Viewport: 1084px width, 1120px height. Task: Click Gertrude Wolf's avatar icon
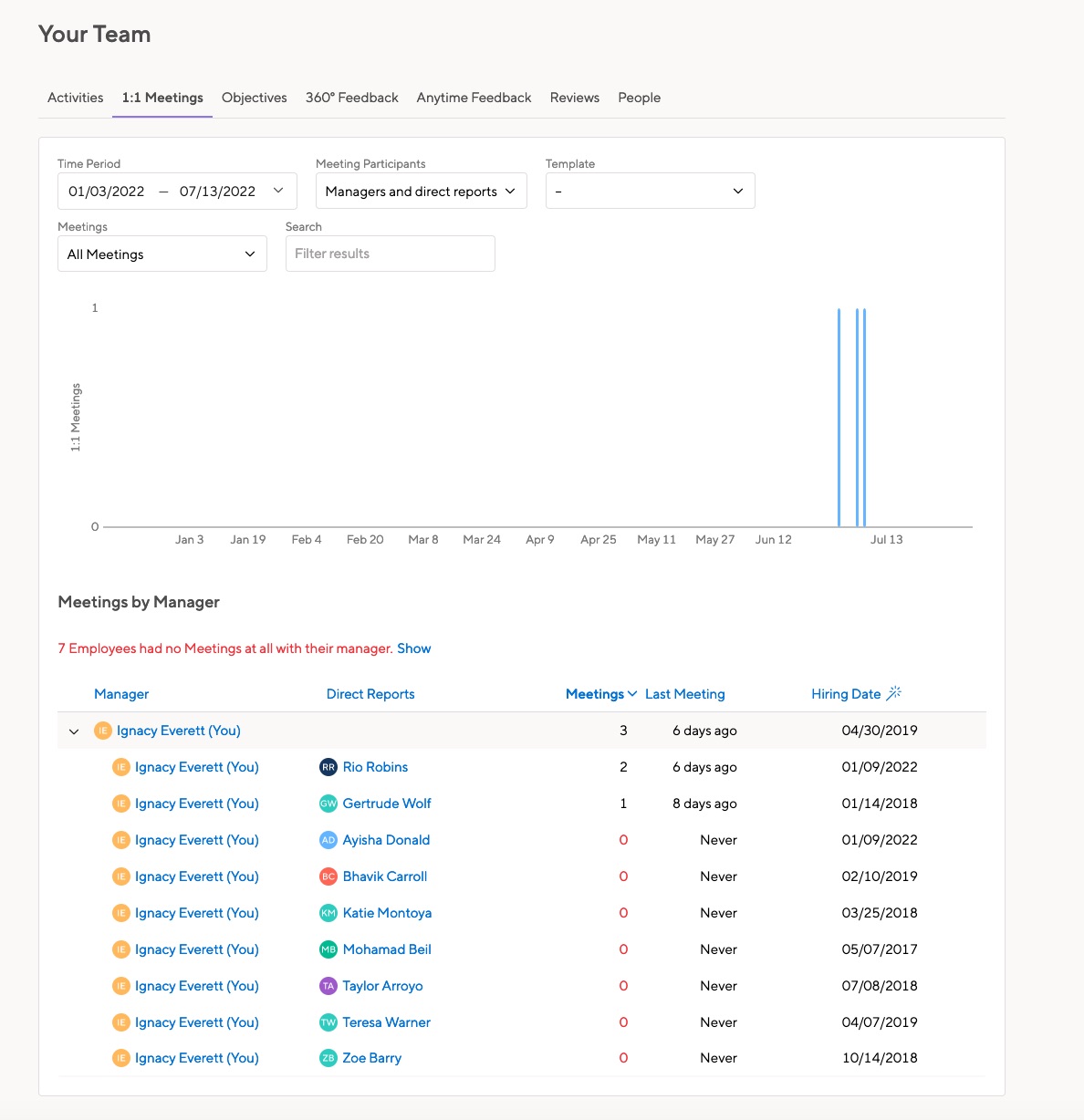(x=328, y=804)
